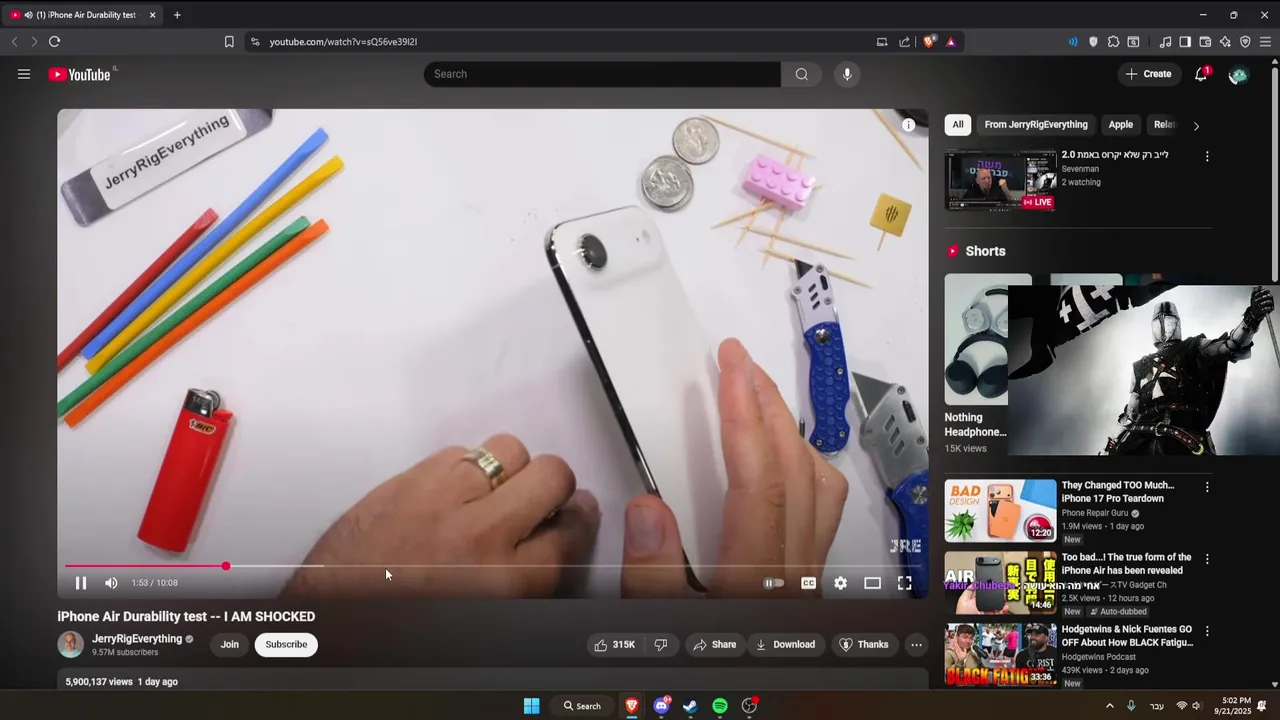Viewport: 1280px width, 720px height.
Task: Seek on the video progress bar
Action: click(492, 566)
